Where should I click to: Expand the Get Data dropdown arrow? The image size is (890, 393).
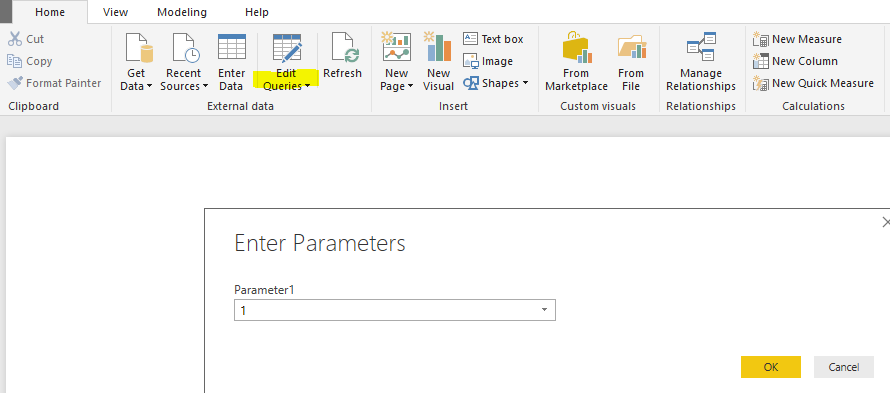(150, 87)
